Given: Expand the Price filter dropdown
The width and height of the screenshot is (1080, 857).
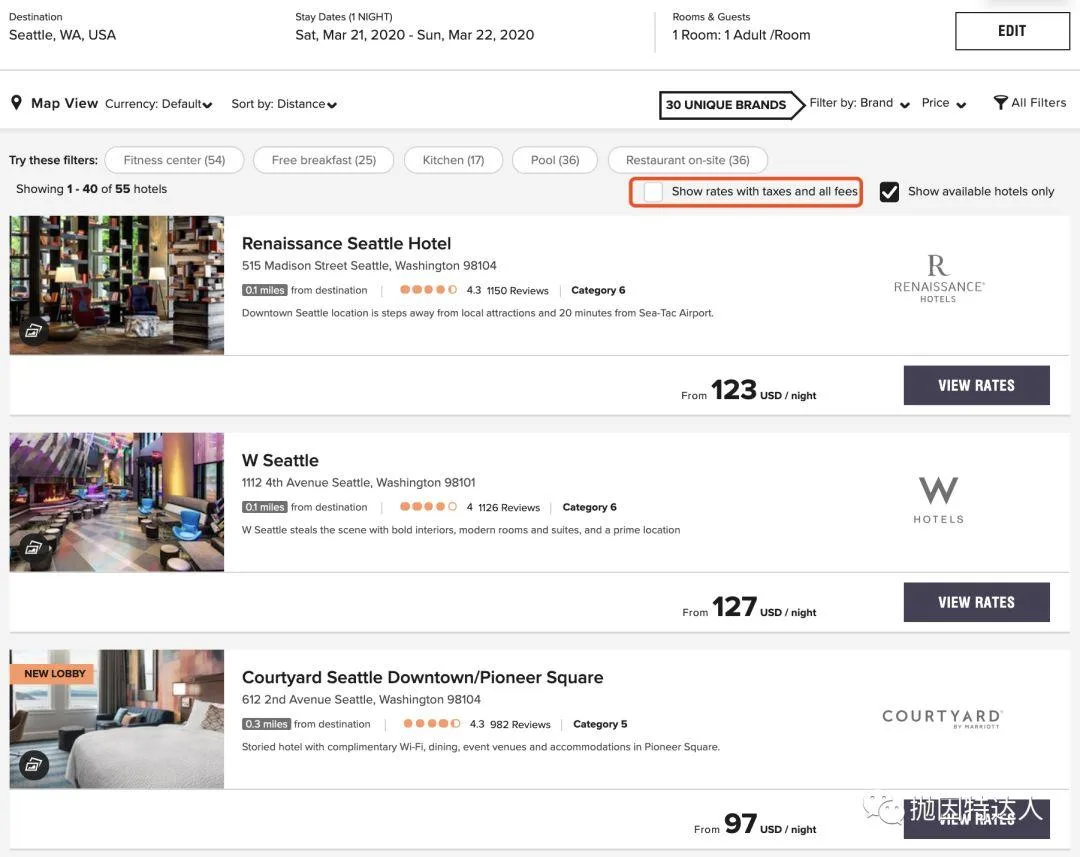Looking at the screenshot, I should 944,103.
